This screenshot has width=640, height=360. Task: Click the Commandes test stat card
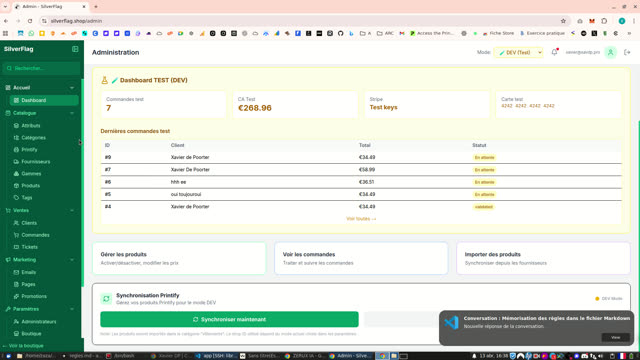(x=163, y=105)
